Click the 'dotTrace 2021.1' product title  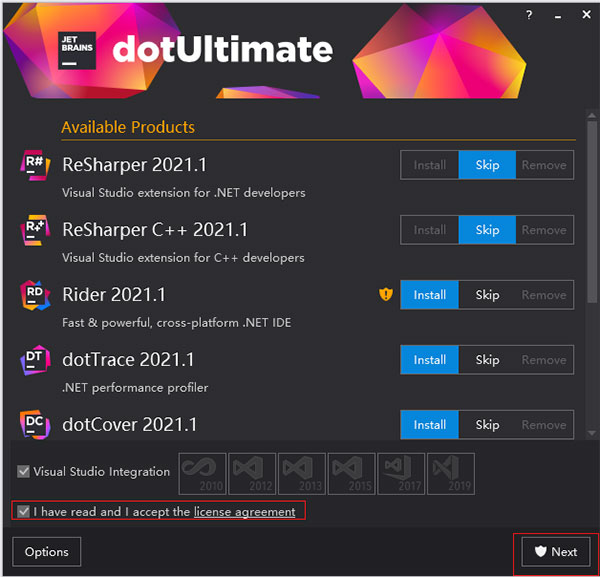(x=128, y=360)
